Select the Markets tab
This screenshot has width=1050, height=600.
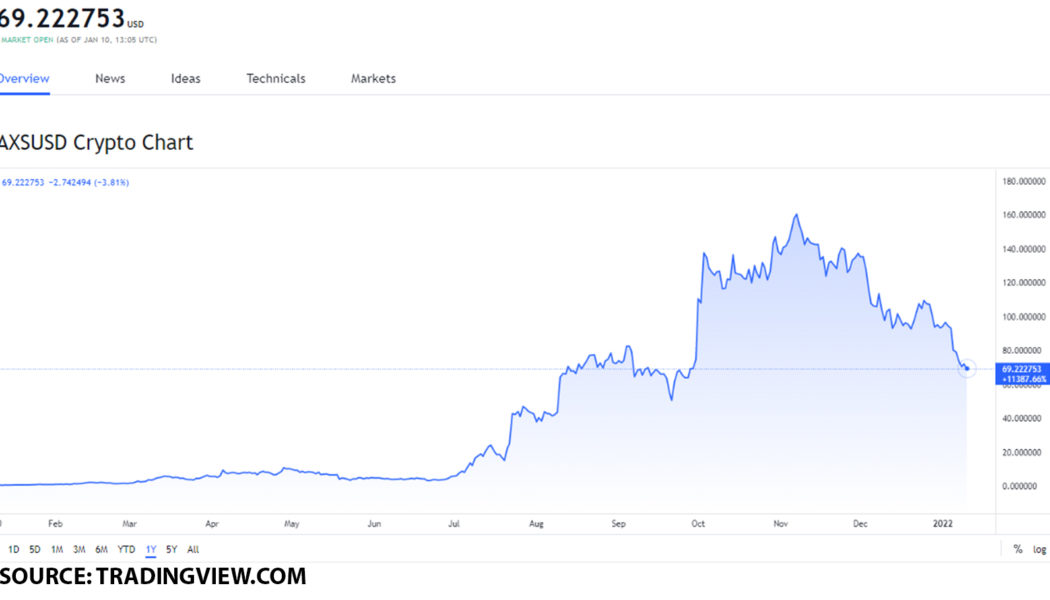coord(373,78)
